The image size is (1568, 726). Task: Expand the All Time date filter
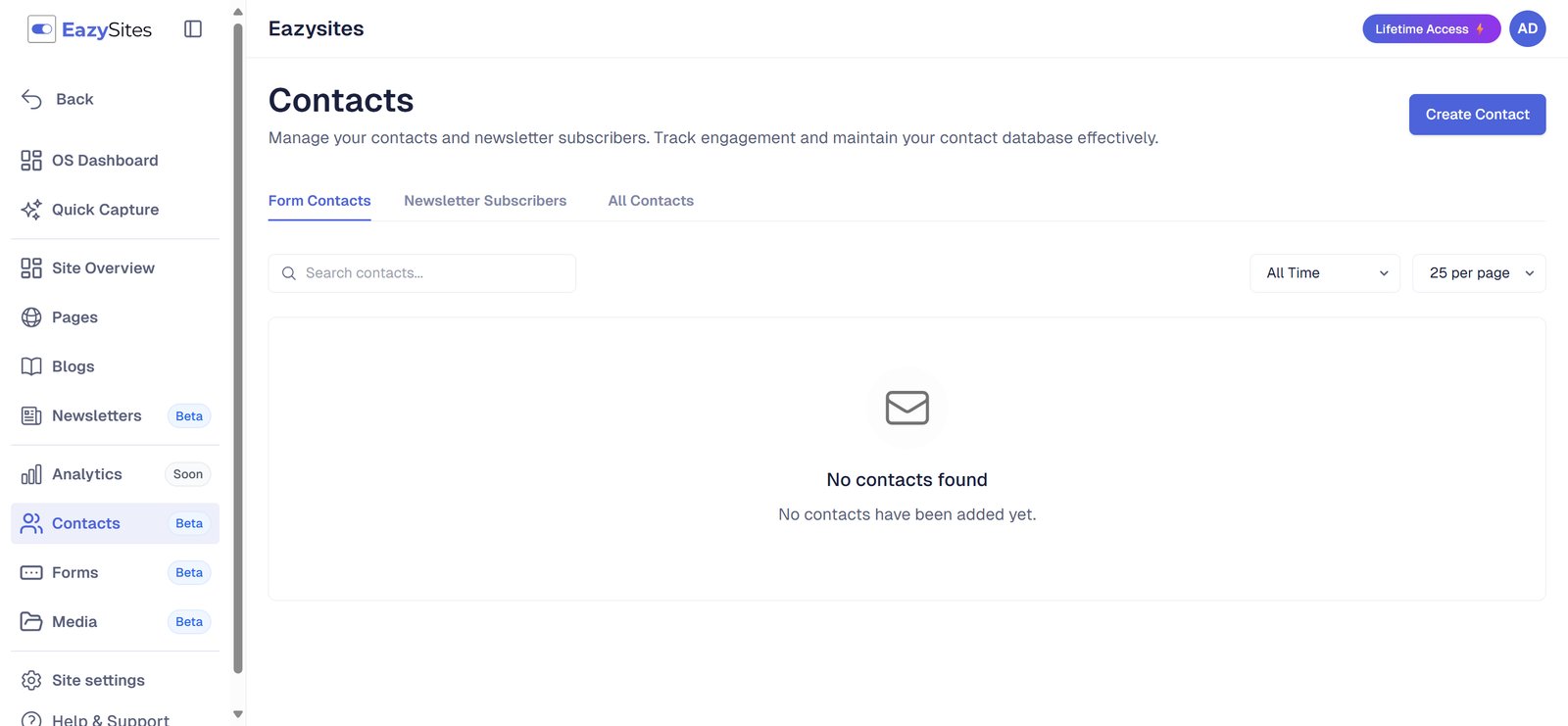coord(1325,273)
